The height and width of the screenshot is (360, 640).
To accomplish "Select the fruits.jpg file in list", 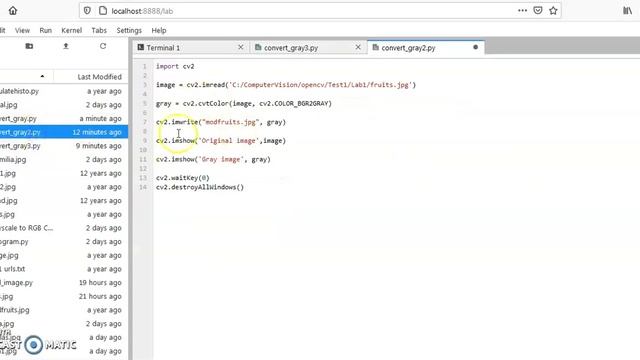I will (64, 310).
